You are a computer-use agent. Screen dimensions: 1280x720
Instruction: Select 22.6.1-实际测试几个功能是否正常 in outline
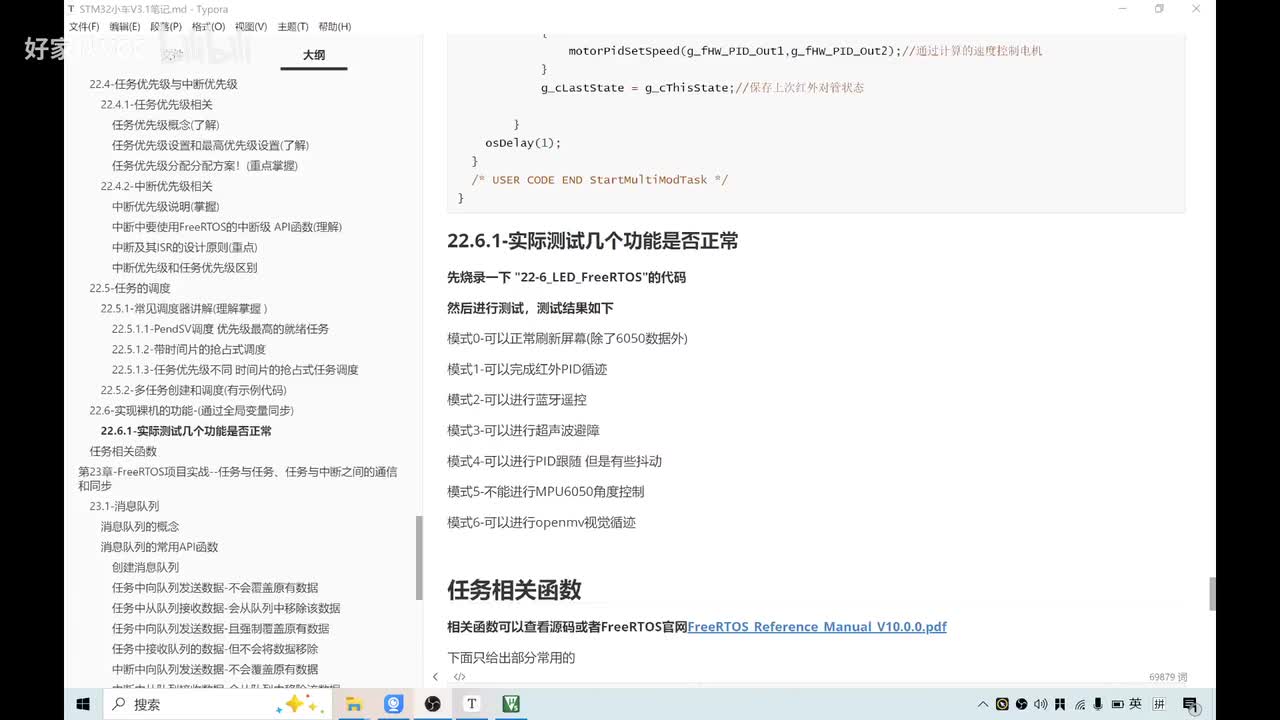186,431
